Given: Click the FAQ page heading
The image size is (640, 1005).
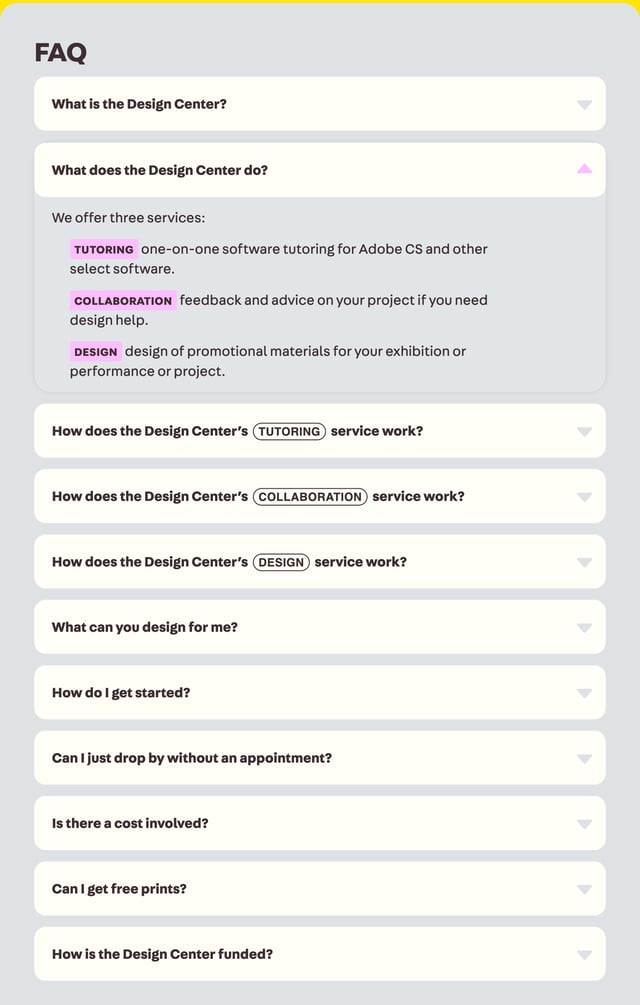Looking at the screenshot, I should 61,53.
